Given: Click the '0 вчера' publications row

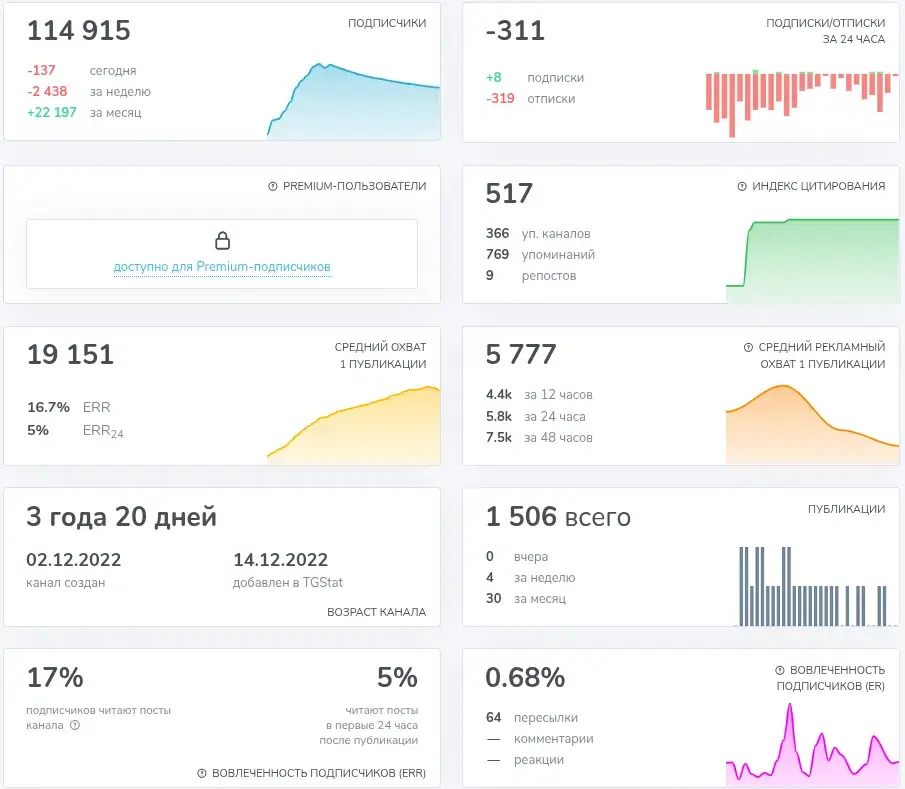Looking at the screenshot, I should point(517,557).
